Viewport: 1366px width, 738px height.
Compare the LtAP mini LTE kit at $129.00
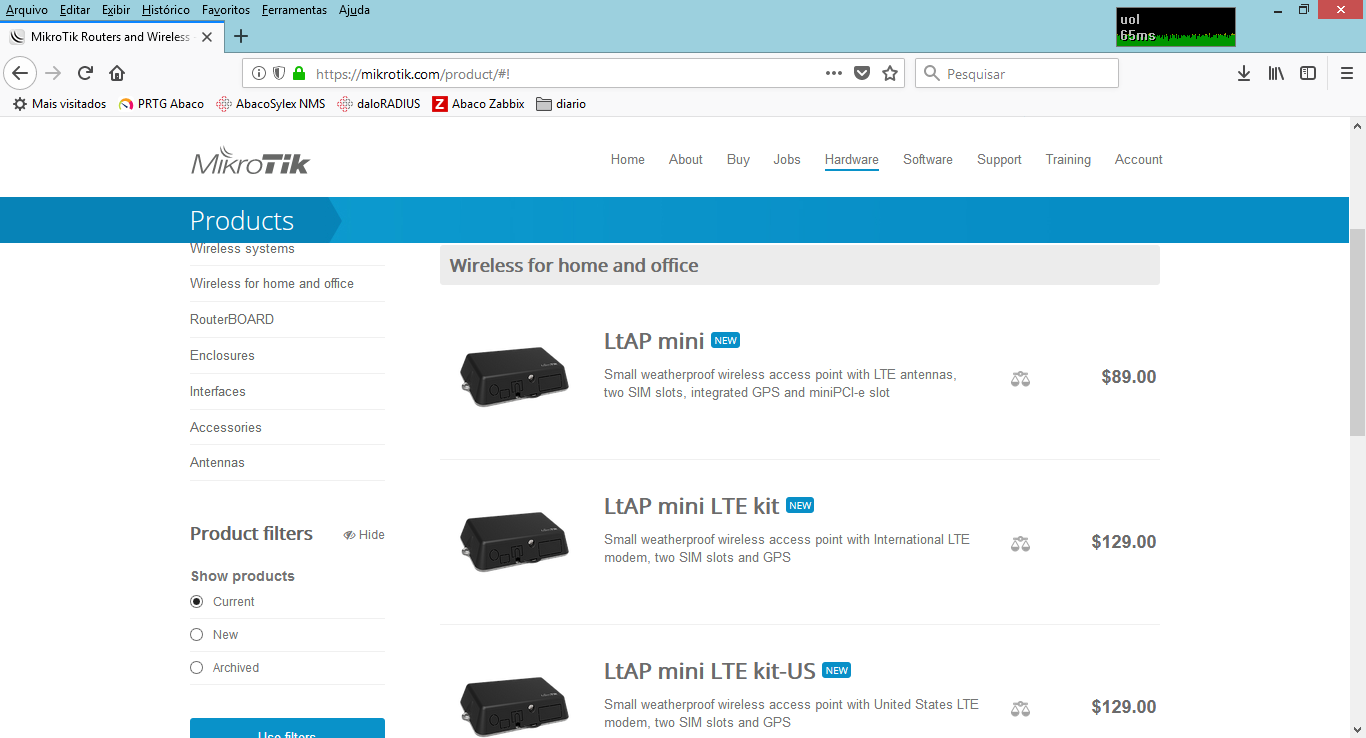(x=1020, y=544)
